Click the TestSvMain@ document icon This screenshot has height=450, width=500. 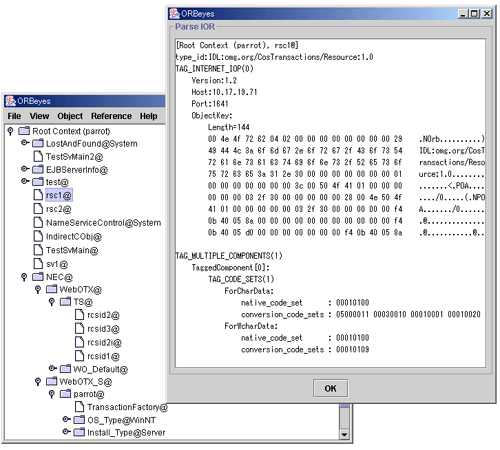pyautogui.click(x=38, y=250)
